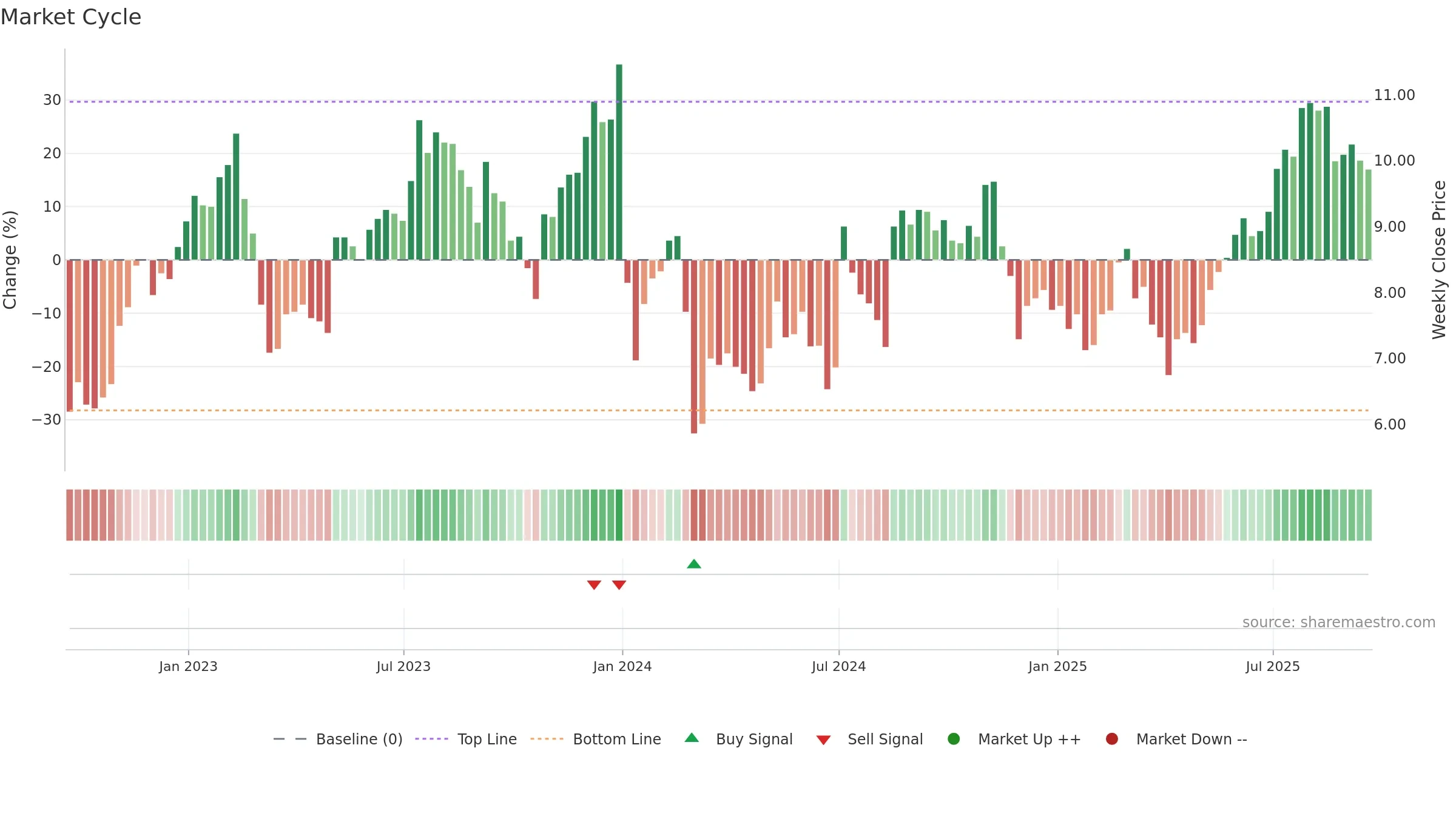
Task: Toggle the Bottom Line legend entry
Action: tap(596, 739)
